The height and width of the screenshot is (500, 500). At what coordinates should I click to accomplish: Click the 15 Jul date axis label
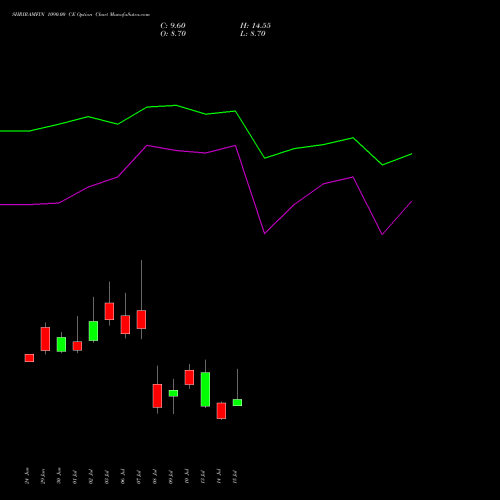click(235, 477)
